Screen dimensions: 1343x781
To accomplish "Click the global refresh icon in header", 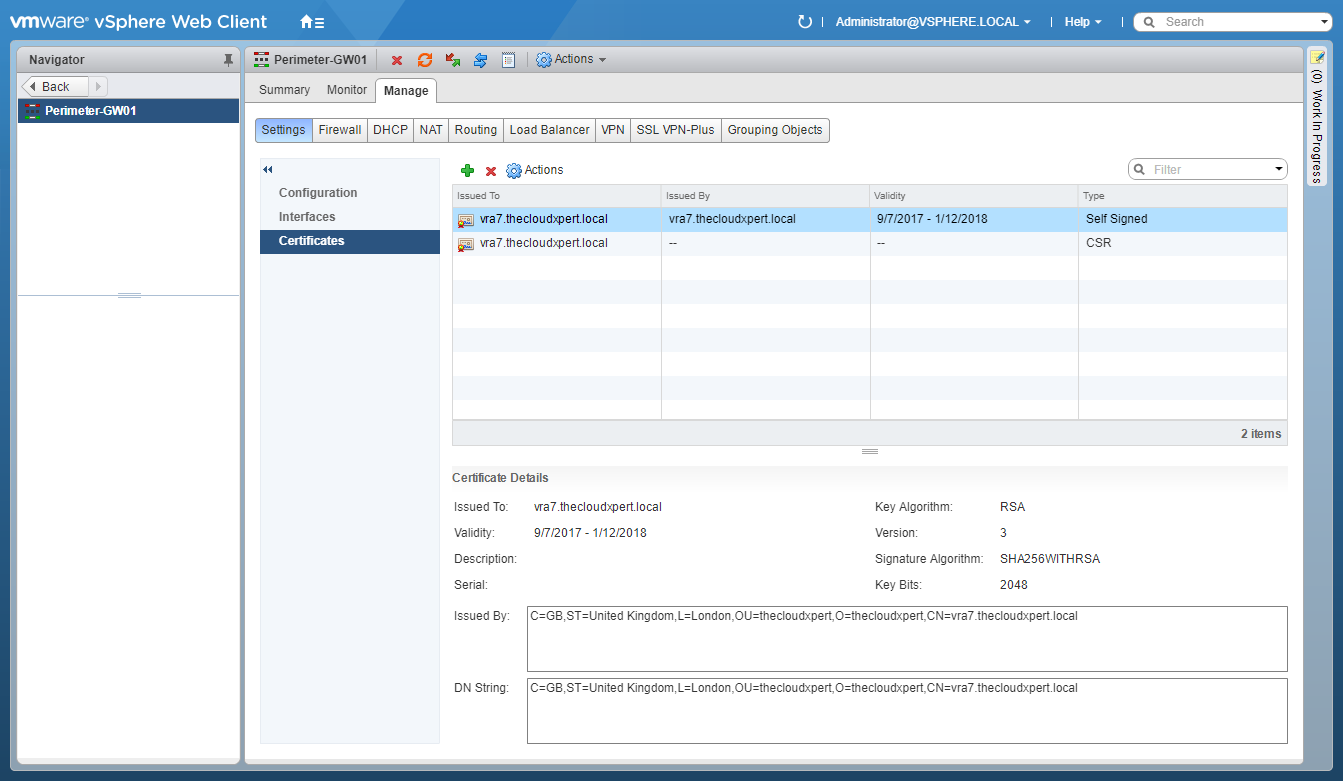I will pyautogui.click(x=804, y=22).
